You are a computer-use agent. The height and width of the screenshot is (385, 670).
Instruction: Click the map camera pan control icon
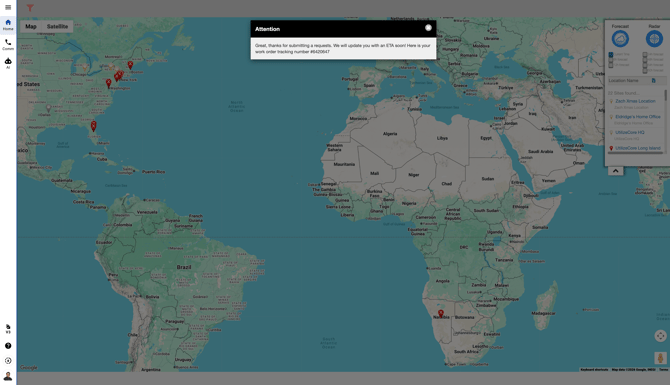[660, 336]
